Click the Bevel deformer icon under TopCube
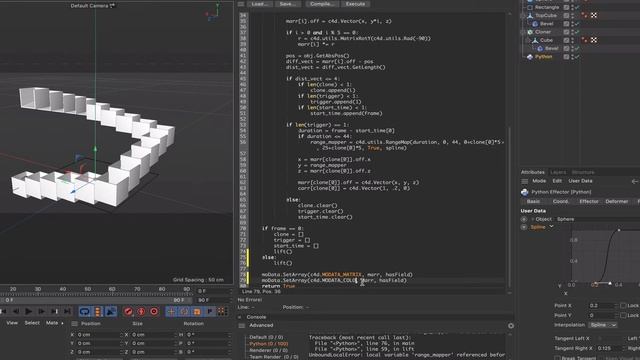 coord(535,24)
